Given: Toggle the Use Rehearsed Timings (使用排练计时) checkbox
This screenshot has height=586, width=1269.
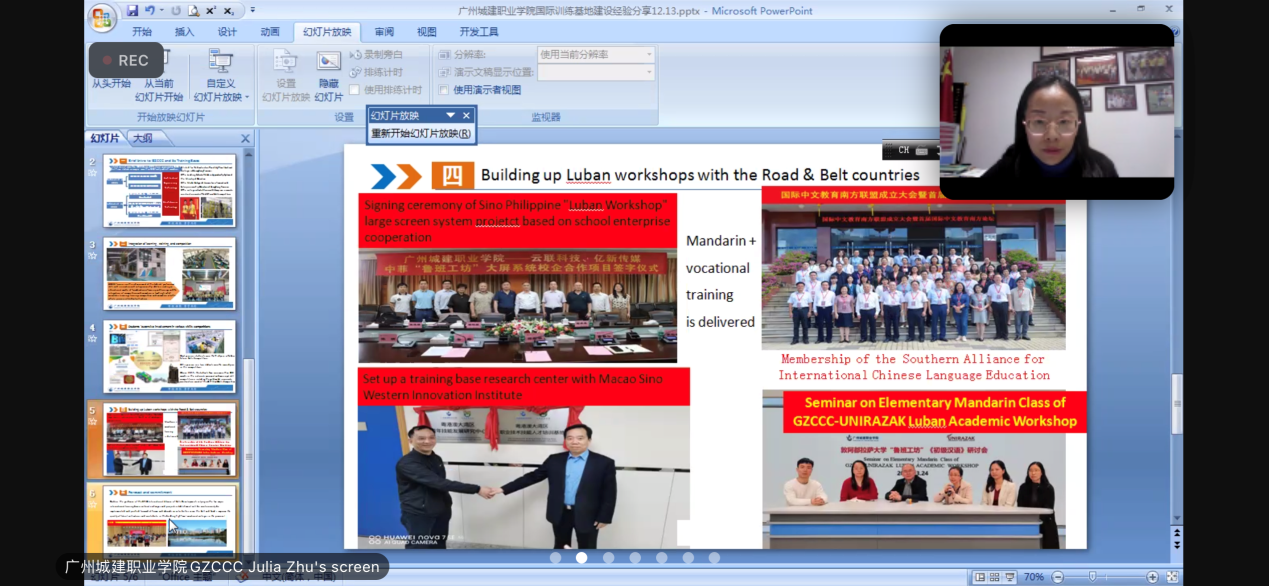Looking at the screenshot, I should click(x=354, y=90).
